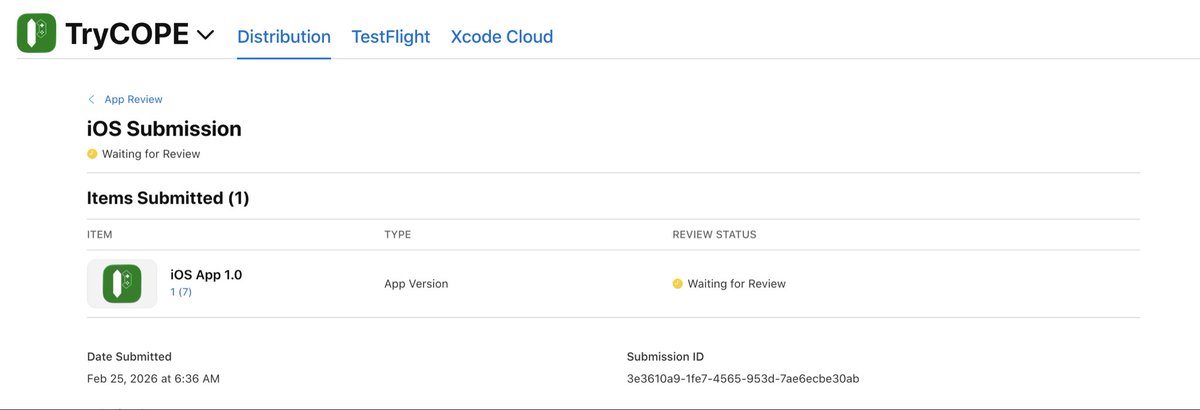Click the App Version type cell

point(416,284)
